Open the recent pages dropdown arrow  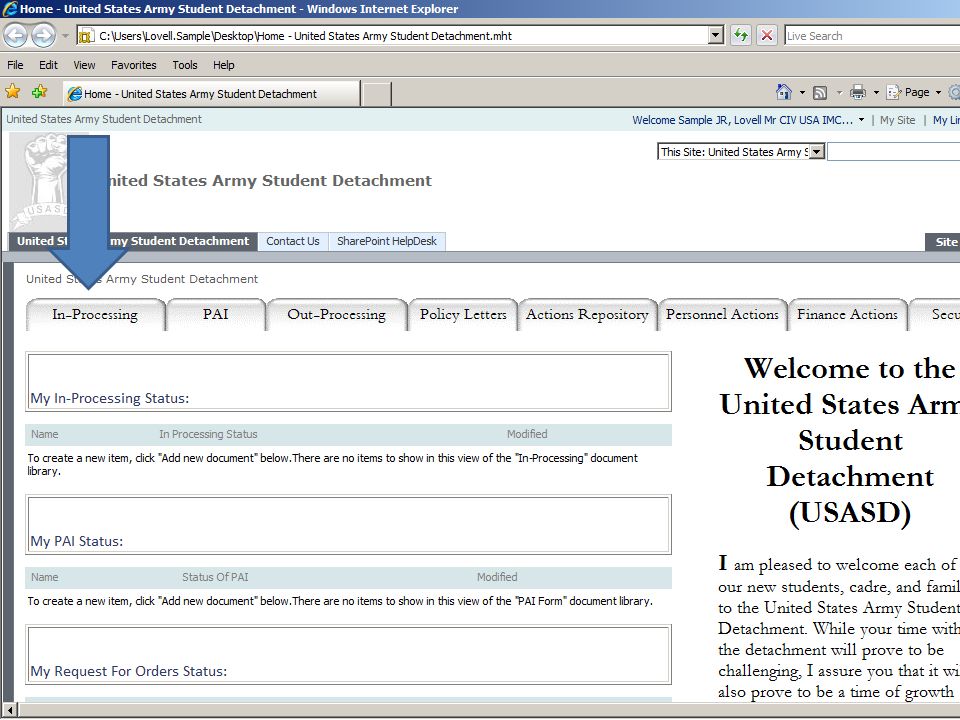pyautogui.click(x=65, y=36)
